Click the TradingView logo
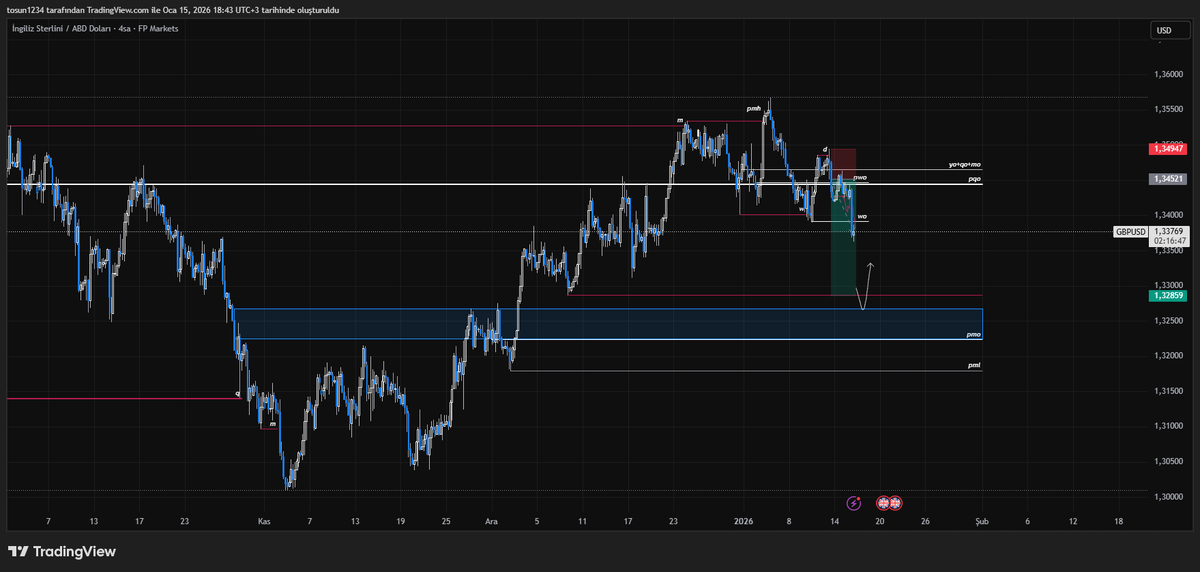Screen dimensions: 1200x572 [62, 551]
